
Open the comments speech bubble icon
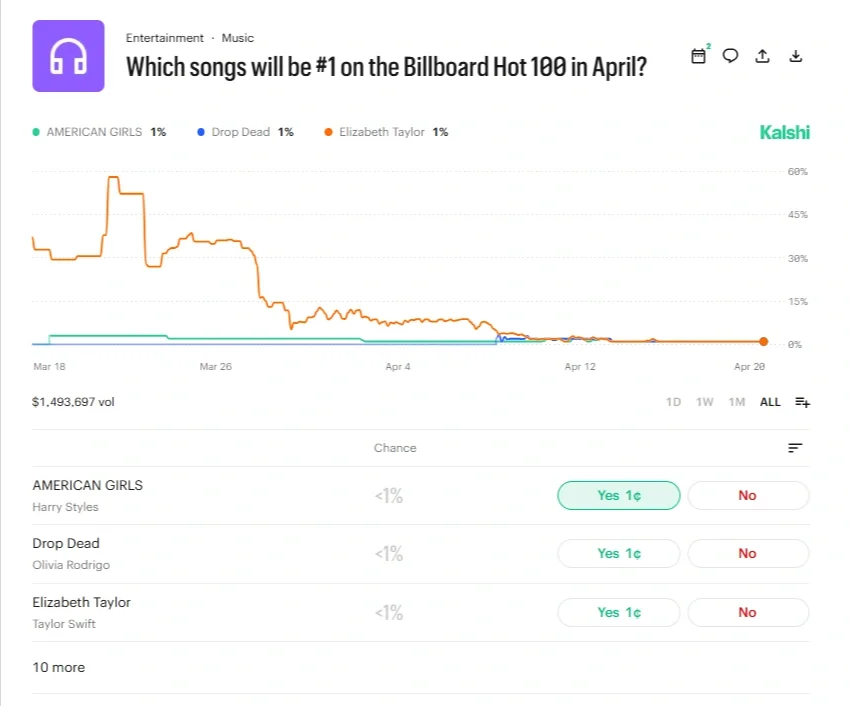pos(730,56)
